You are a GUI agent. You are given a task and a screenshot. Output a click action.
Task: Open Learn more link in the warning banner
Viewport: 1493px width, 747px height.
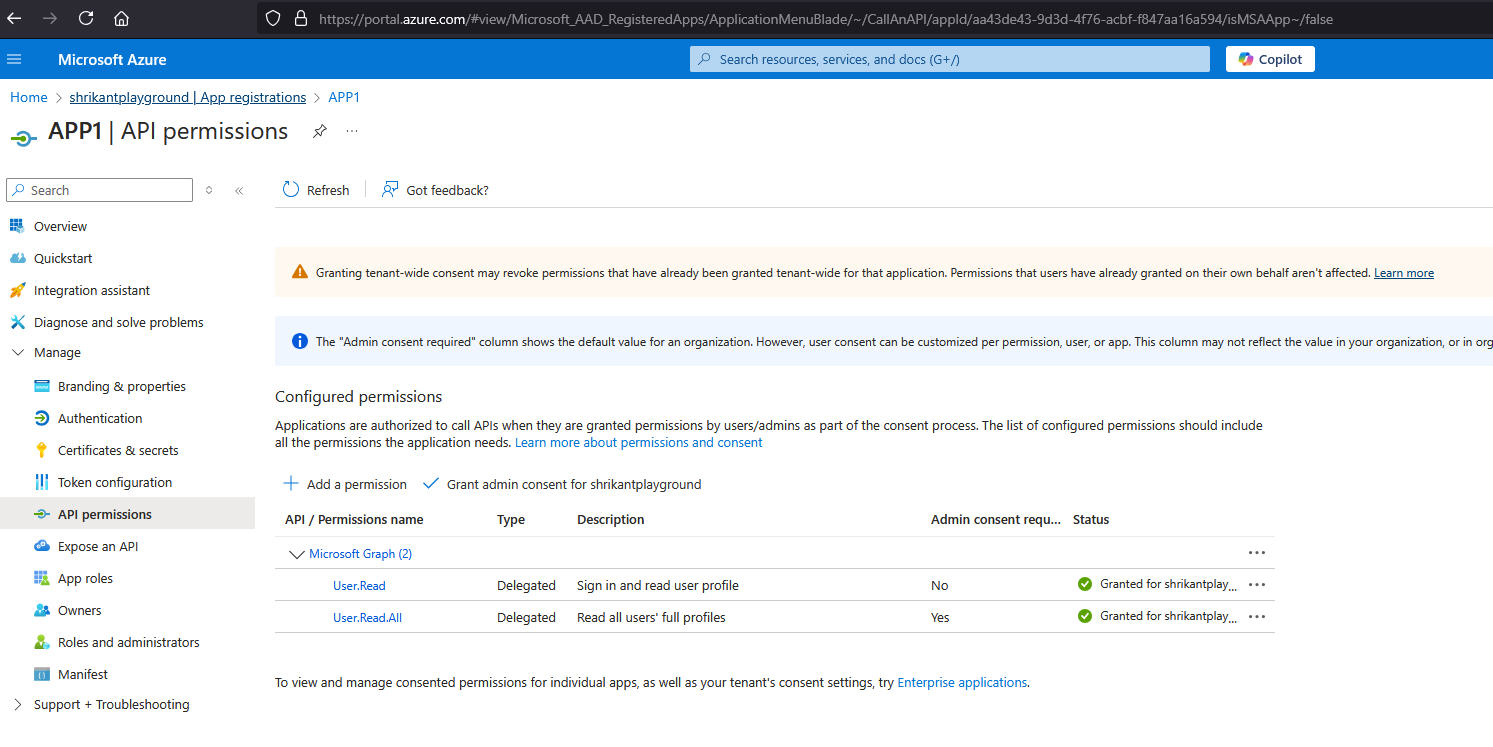coord(1404,273)
